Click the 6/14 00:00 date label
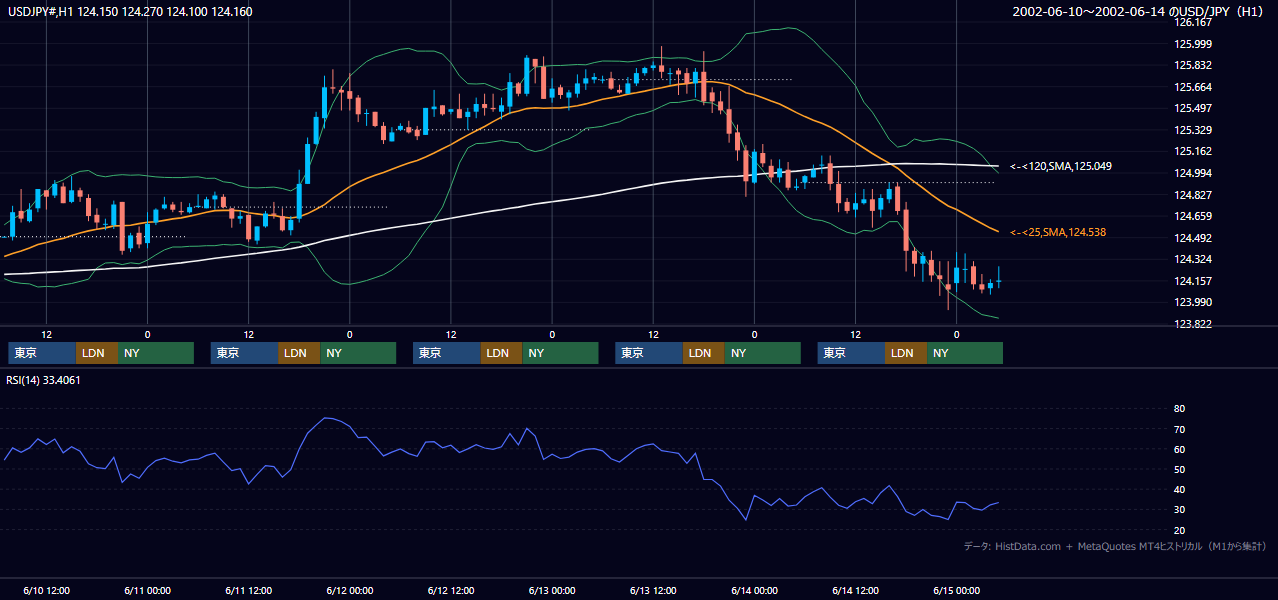 point(754,590)
